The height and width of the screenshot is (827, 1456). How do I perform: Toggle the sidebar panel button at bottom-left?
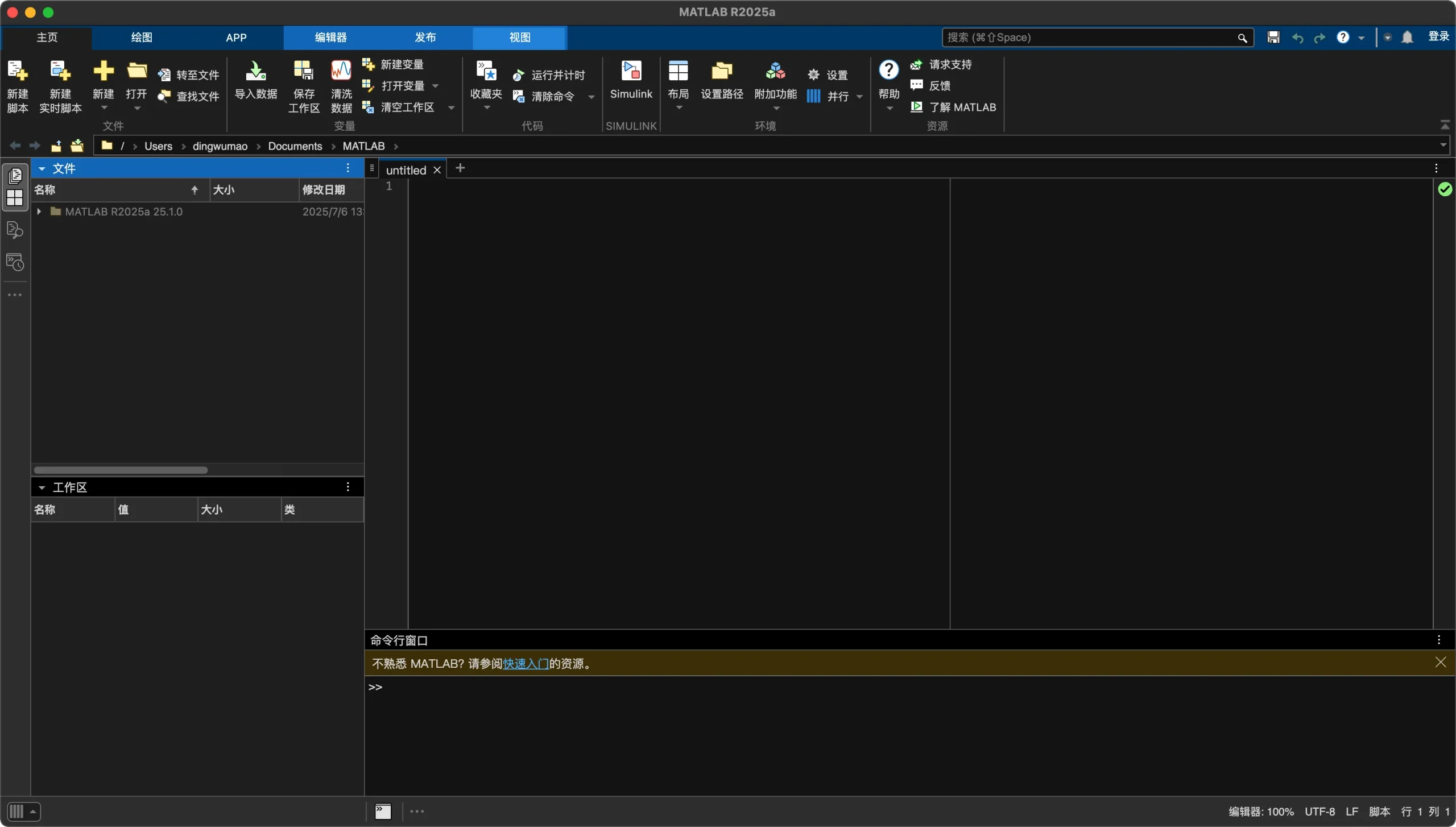pos(16,811)
